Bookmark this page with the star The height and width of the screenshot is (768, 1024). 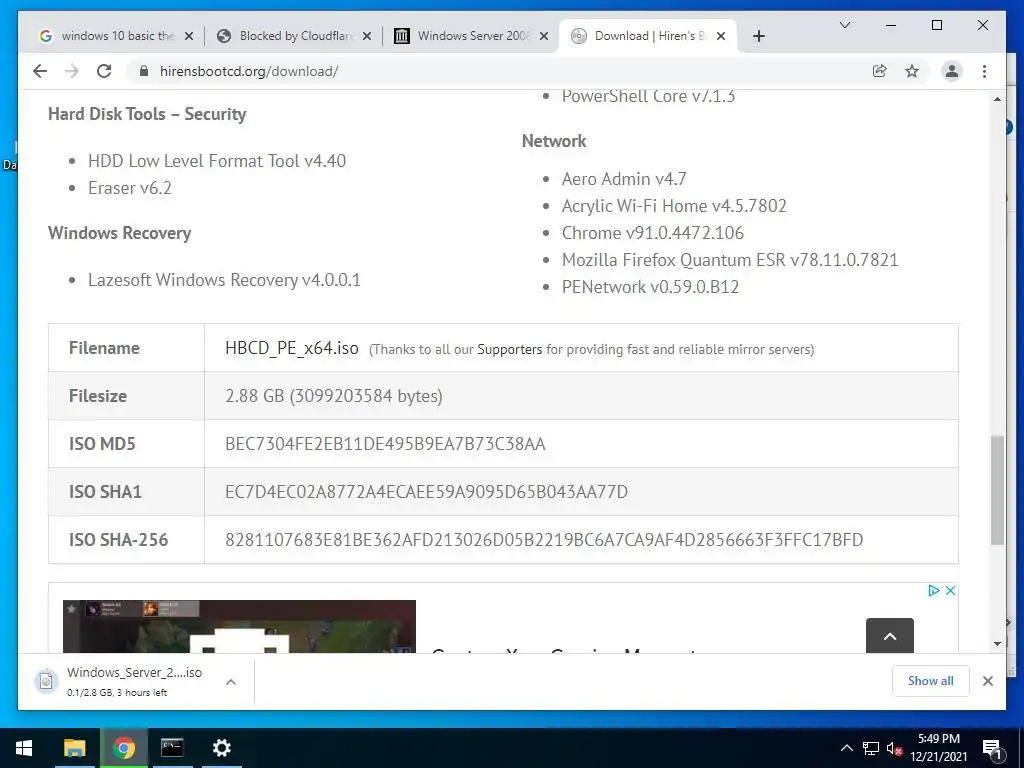click(912, 71)
